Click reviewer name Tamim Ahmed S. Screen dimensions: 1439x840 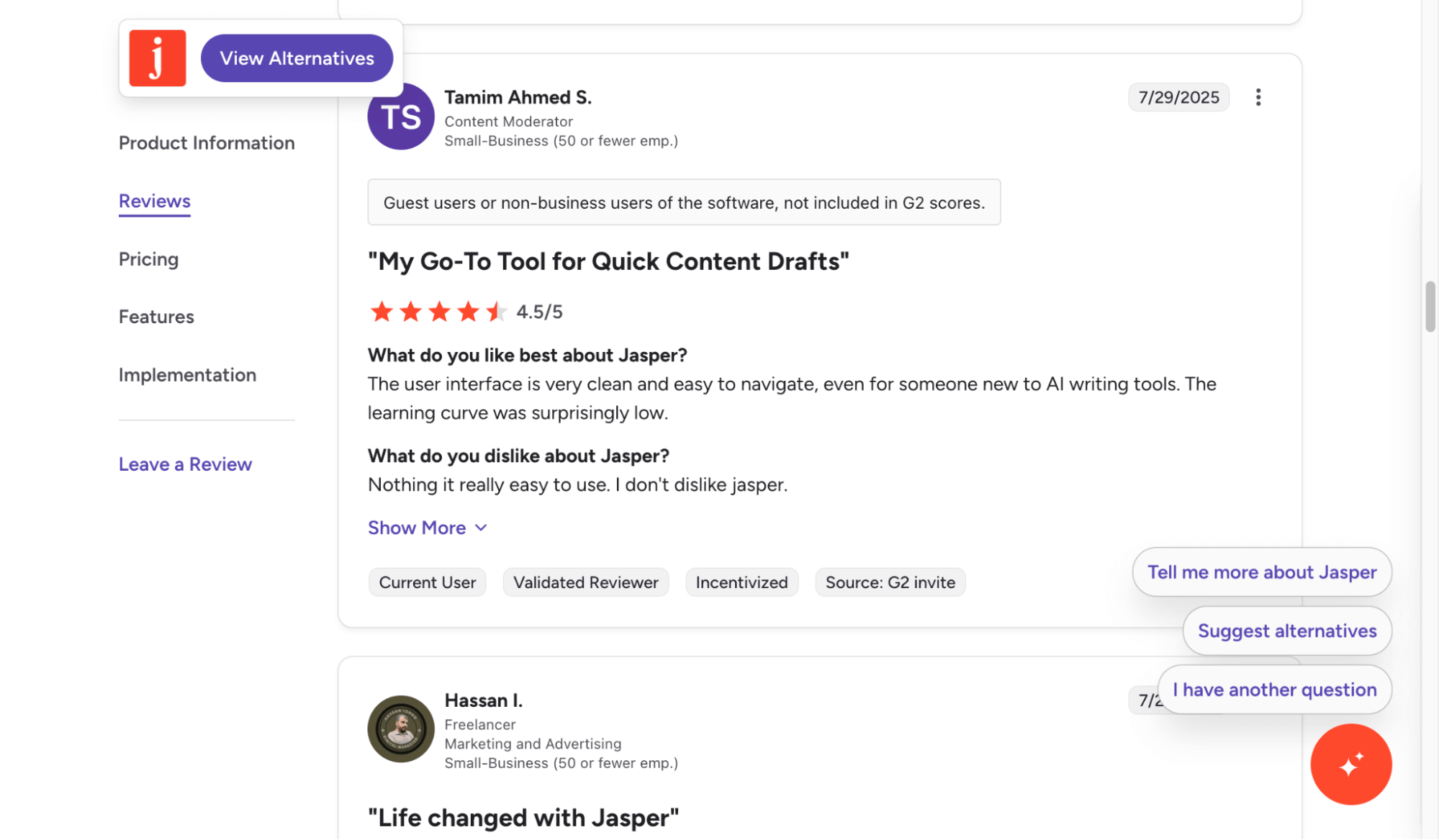pyautogui.click(x=518, y=97)
